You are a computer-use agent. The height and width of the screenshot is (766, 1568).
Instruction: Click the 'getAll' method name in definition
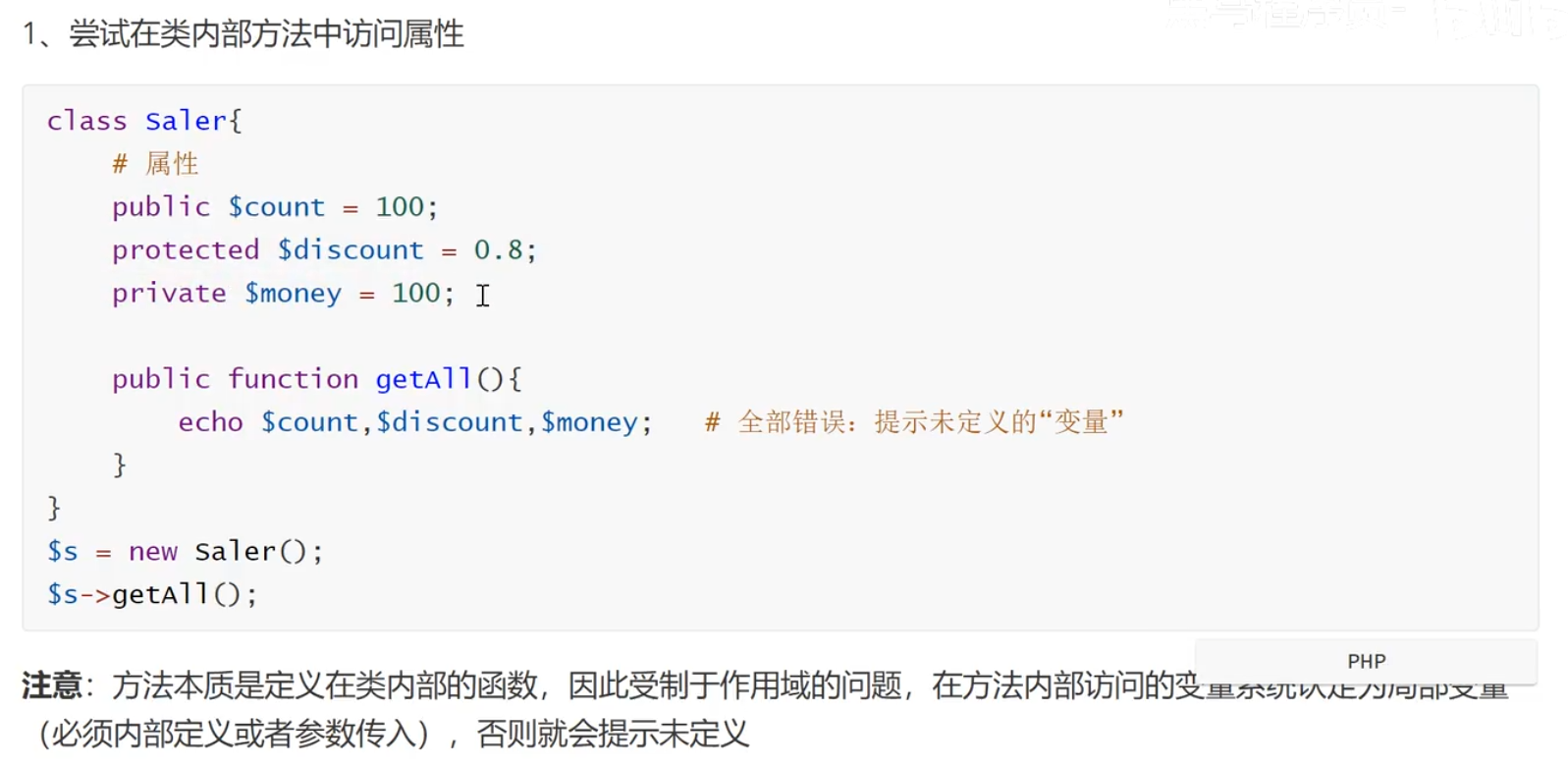[x=422, y=379]
